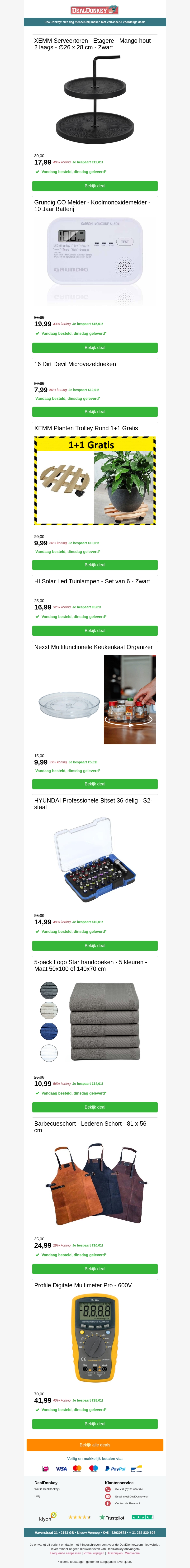The image size is (190, 1568).
Task: Open the Wat is DealDonkey? link
Action: click(47, 1489)
